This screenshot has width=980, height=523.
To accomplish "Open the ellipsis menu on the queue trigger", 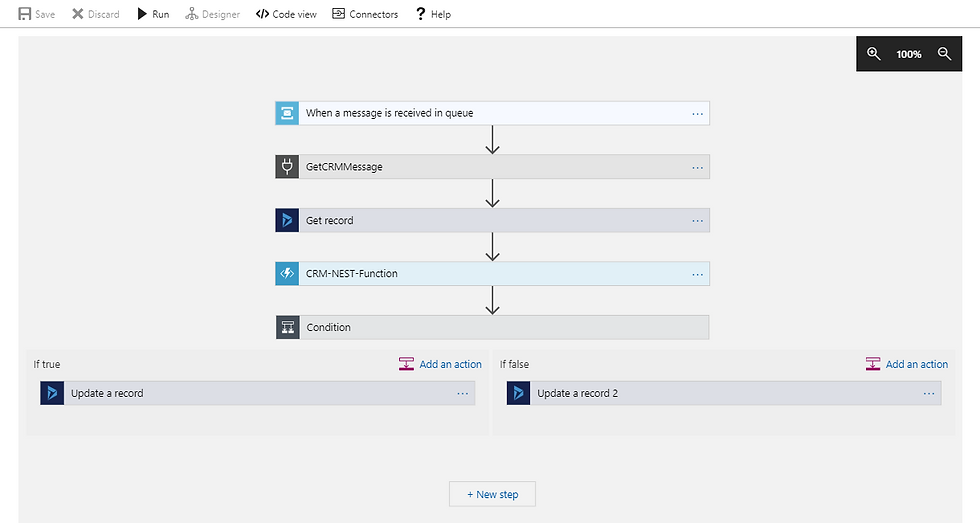I will point(698,114).
